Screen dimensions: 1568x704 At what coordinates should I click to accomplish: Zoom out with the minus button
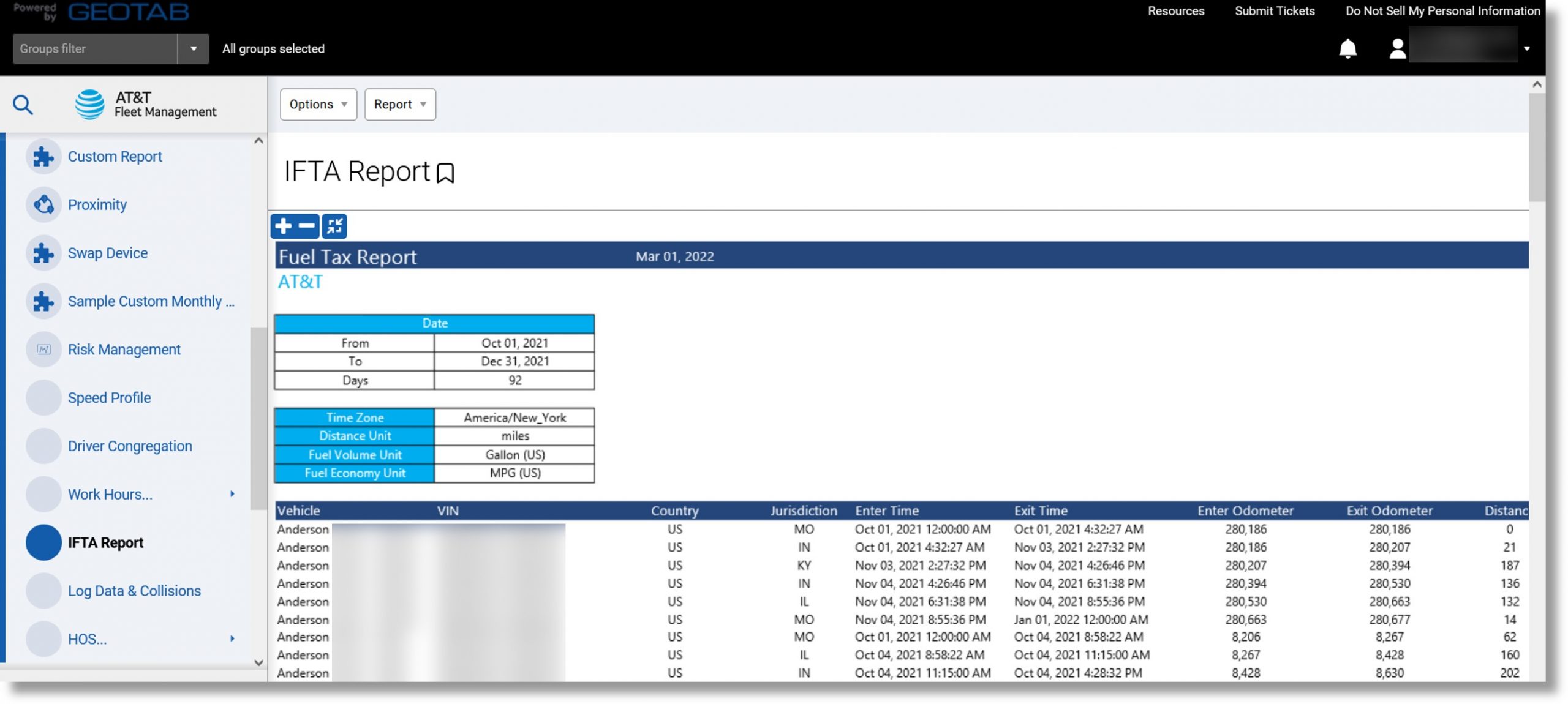(x=307, y=226)
